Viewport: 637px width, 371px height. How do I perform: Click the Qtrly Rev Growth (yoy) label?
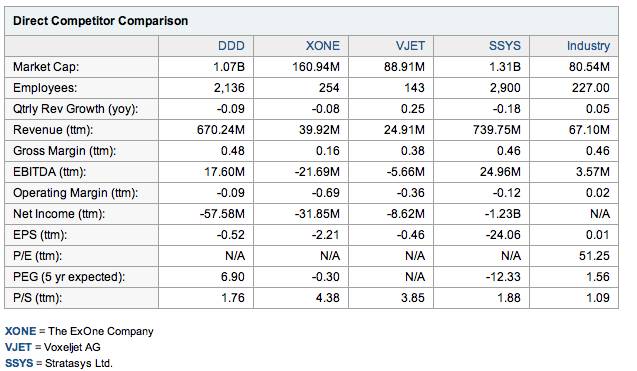pyautogui.click(x=76, y=109)
